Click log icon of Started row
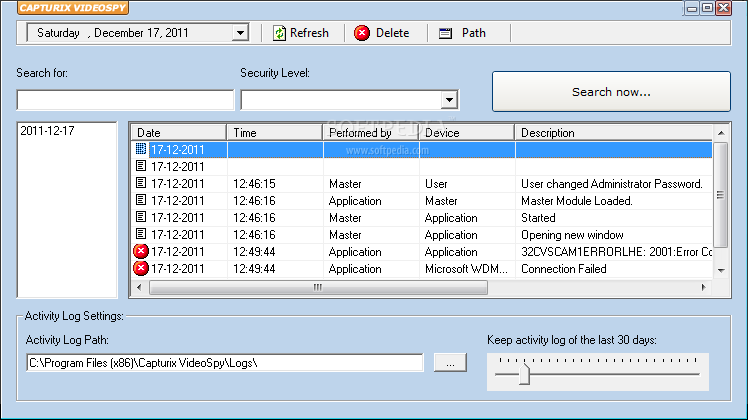Viewport: 748px width, 420px height. [x=141, y=217]
